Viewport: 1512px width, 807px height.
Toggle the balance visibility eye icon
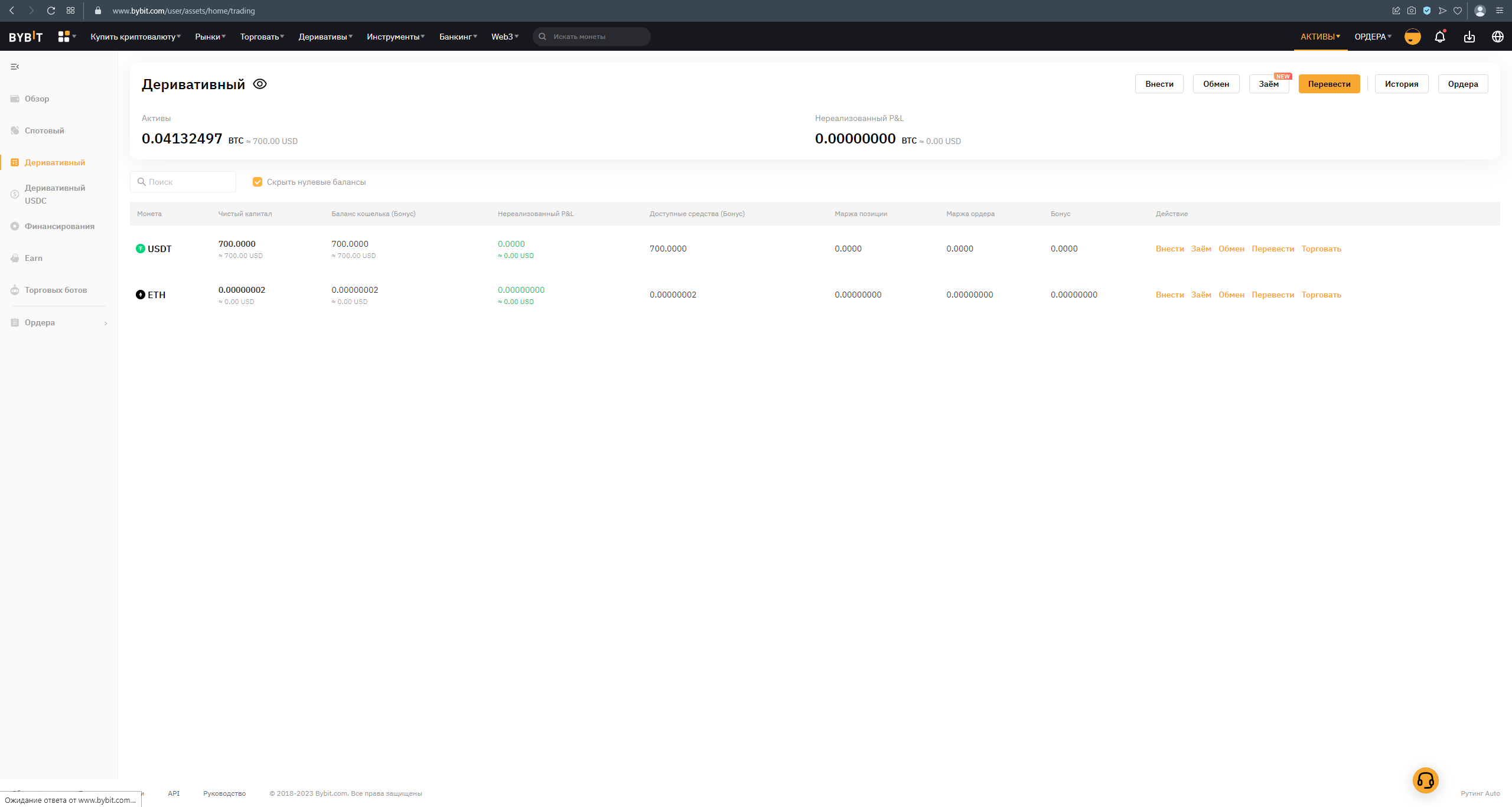click(x=260, y=84)
